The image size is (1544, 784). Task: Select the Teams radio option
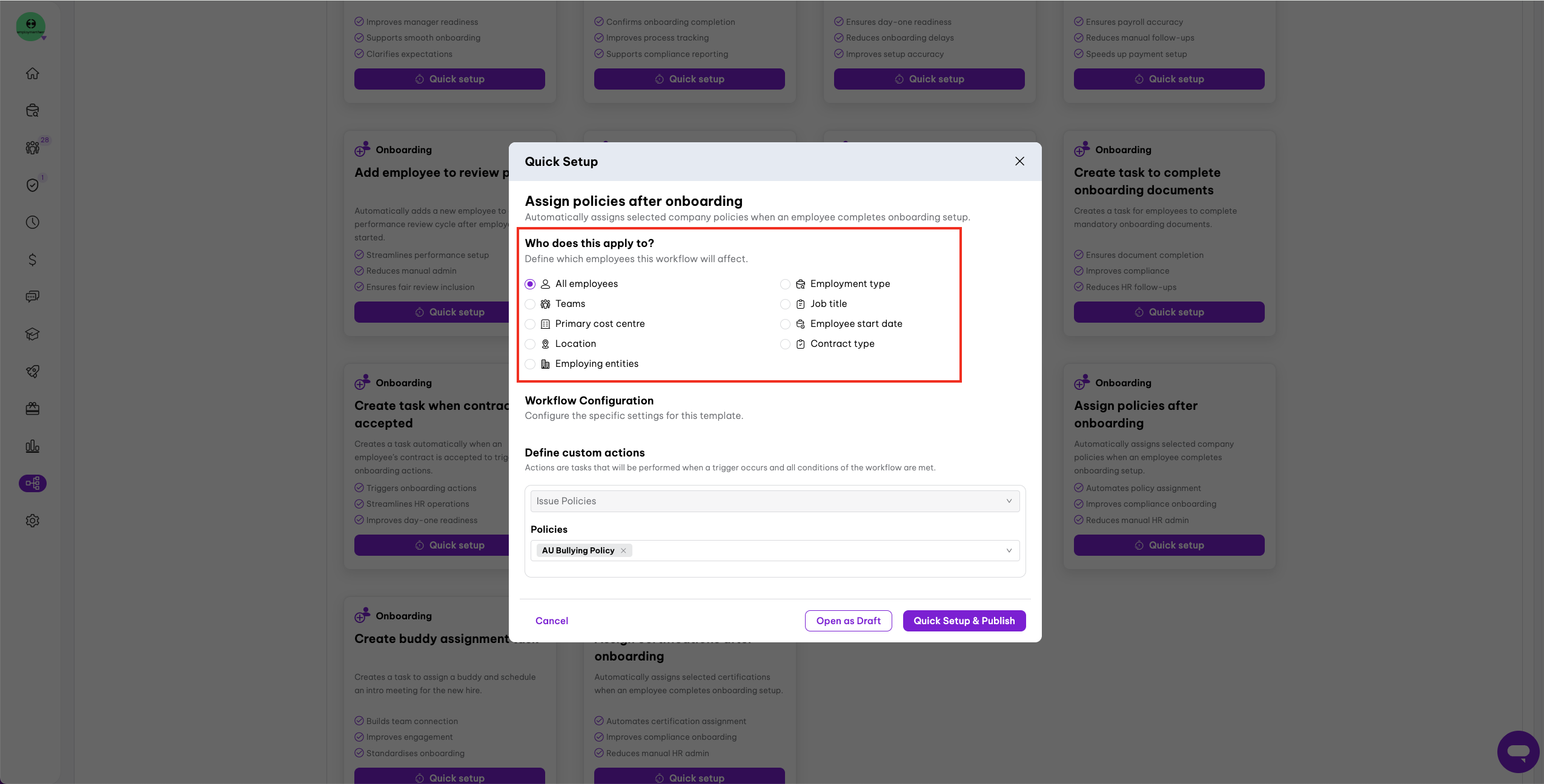point(530,304)
